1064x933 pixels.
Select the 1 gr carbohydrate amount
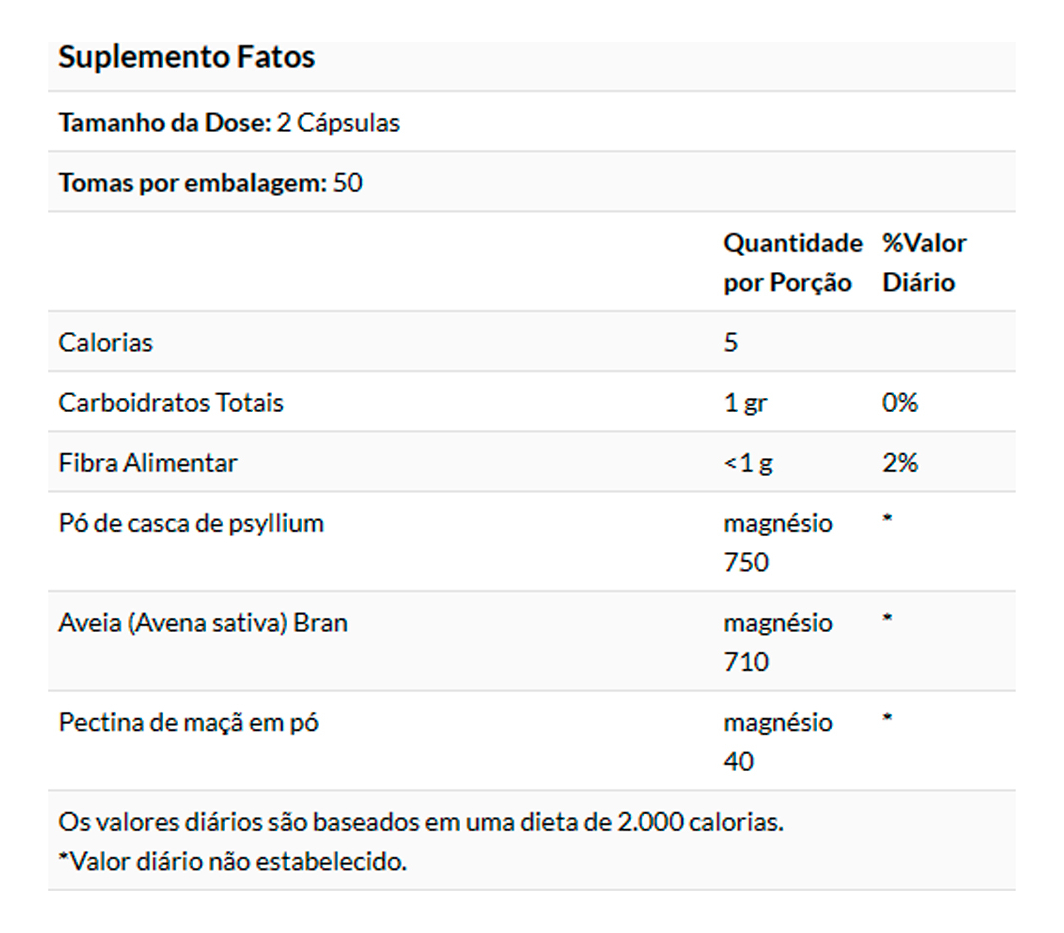pyautogui.click(x=746, y=403)
